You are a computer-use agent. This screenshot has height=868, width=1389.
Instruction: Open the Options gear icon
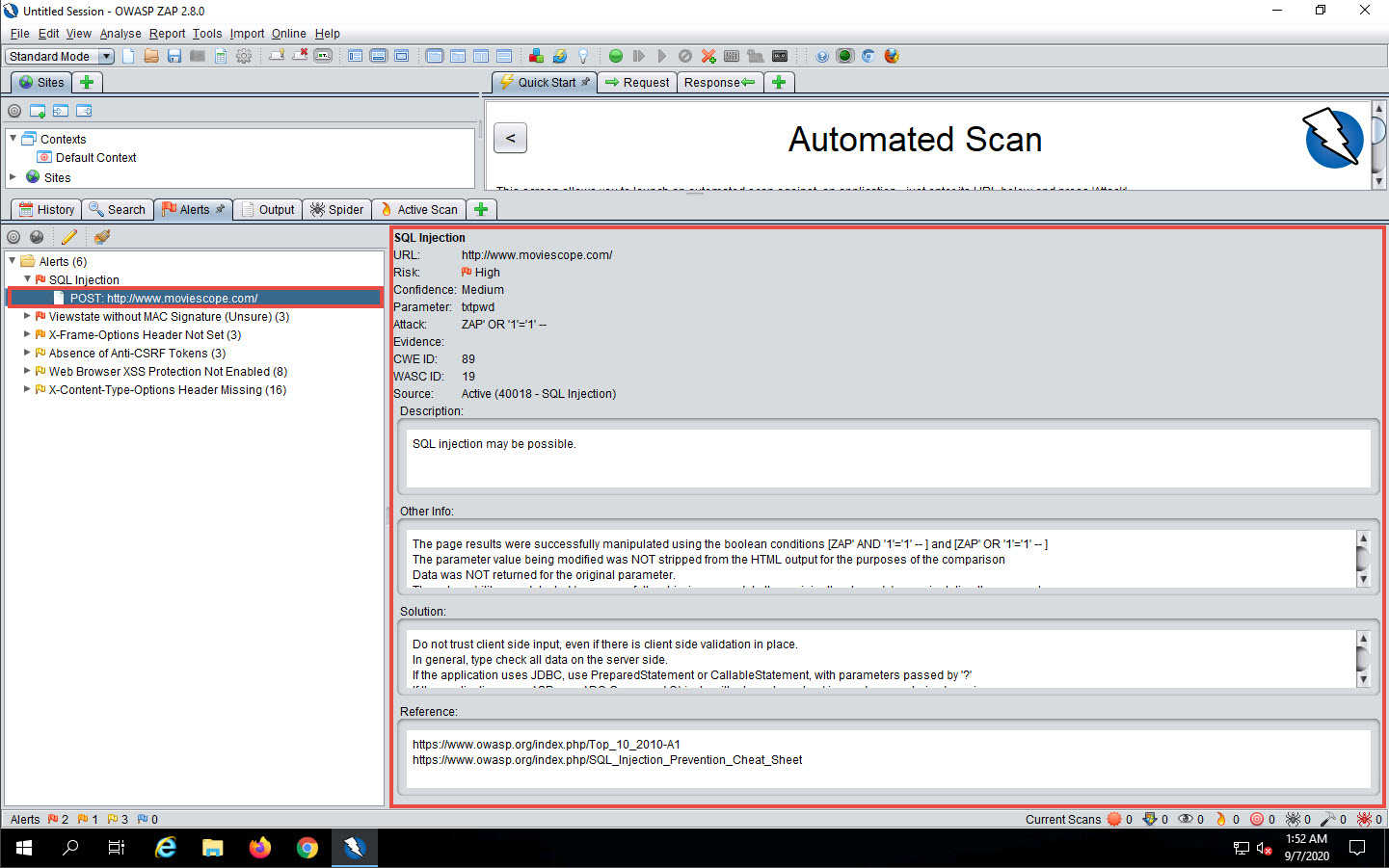pos(244,56)
